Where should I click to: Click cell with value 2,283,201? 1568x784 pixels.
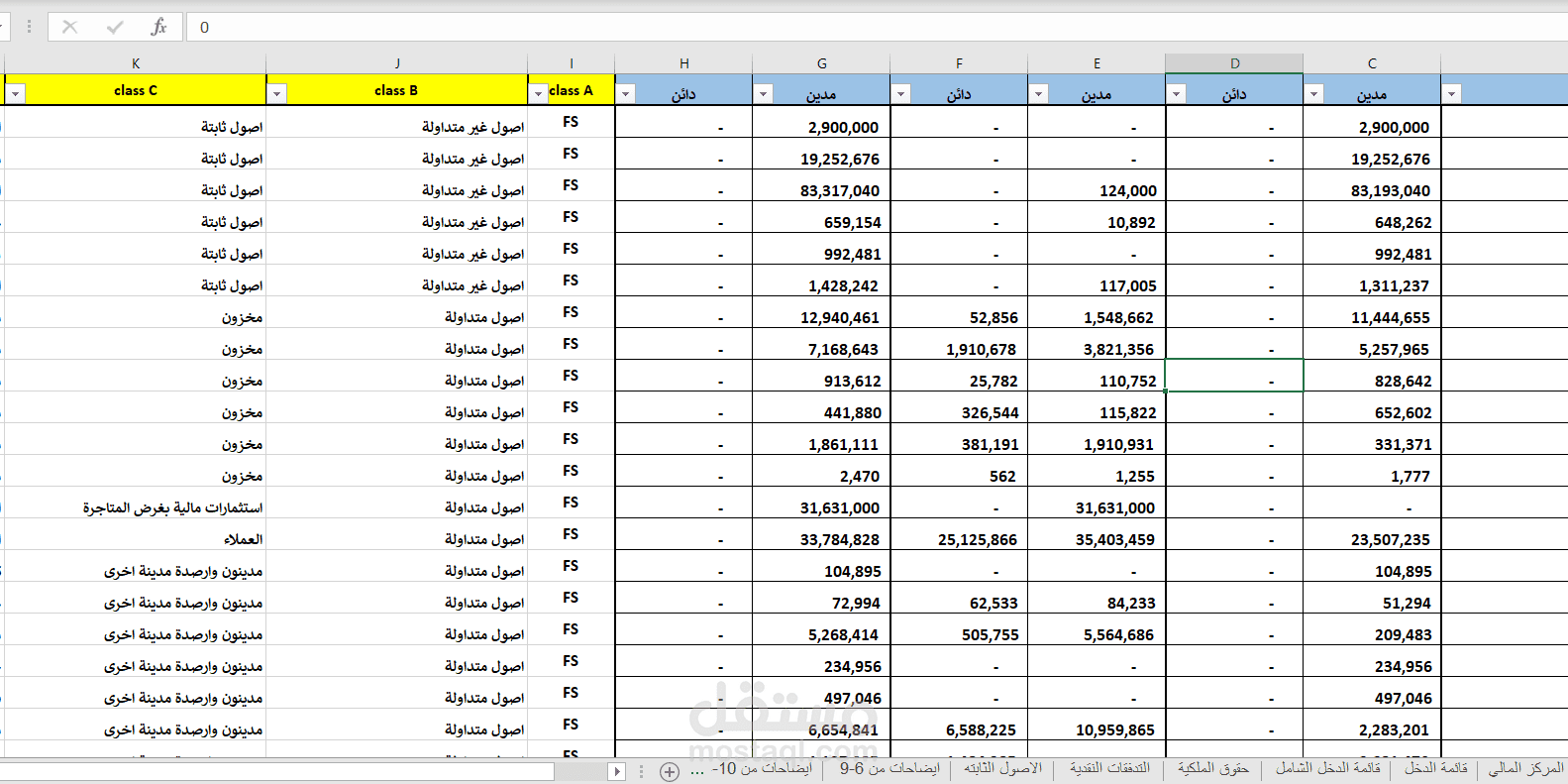point(1373,726)
